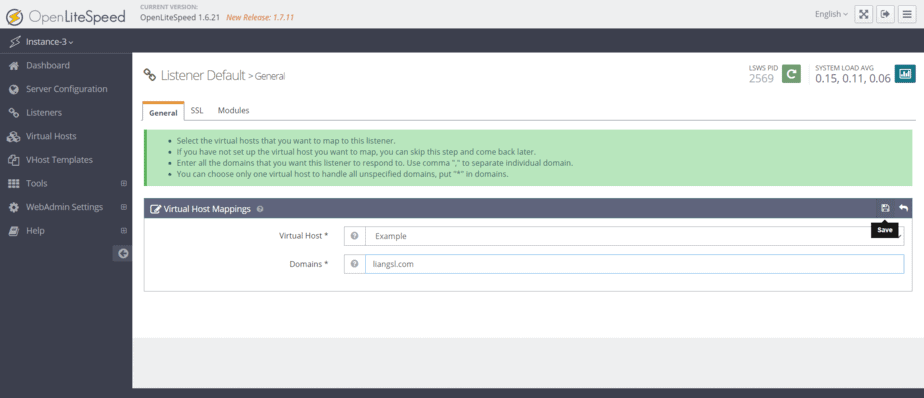
Task: Click the New Release 1.7.11 link
Action: [x=260, y=18]
